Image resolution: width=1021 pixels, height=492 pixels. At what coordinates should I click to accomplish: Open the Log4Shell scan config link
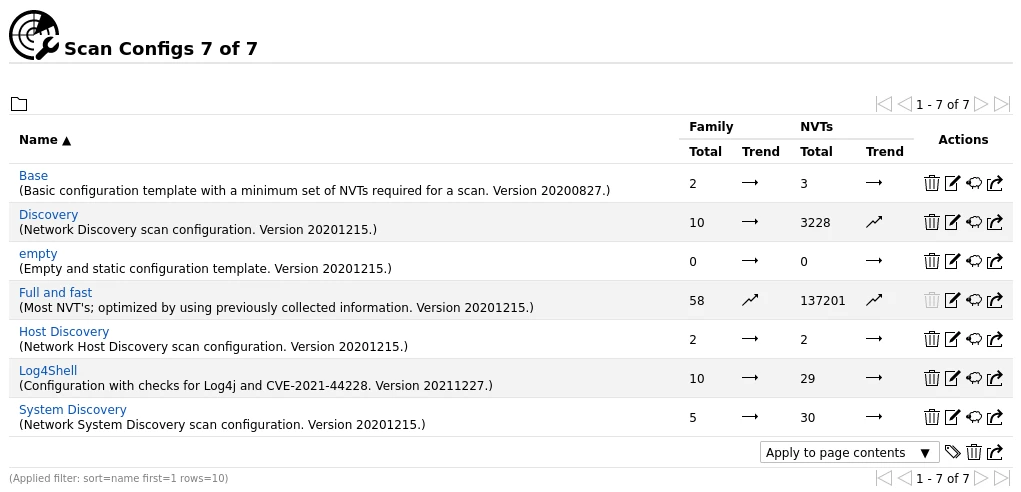48,371
